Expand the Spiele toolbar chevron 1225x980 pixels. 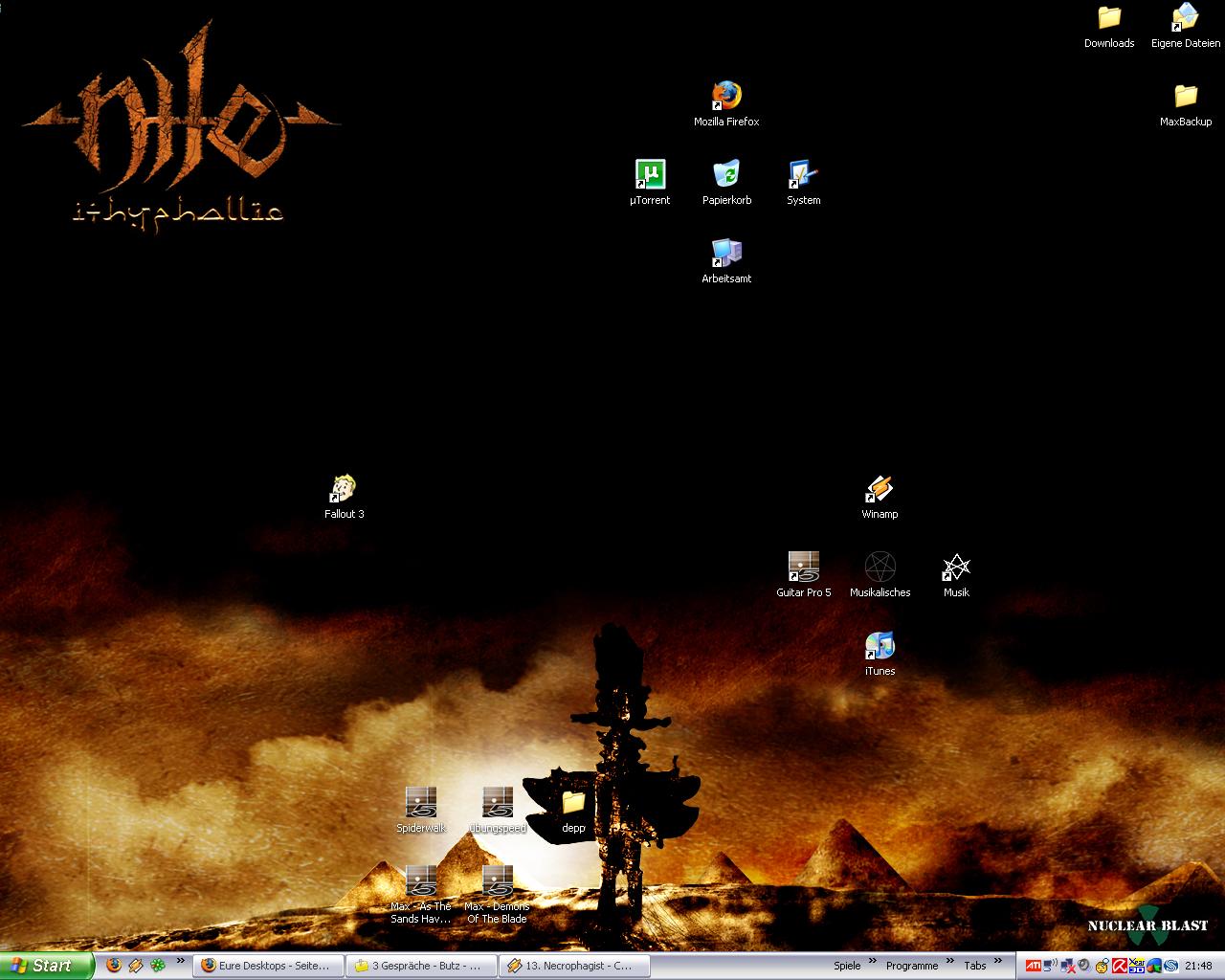coord(872,960)
